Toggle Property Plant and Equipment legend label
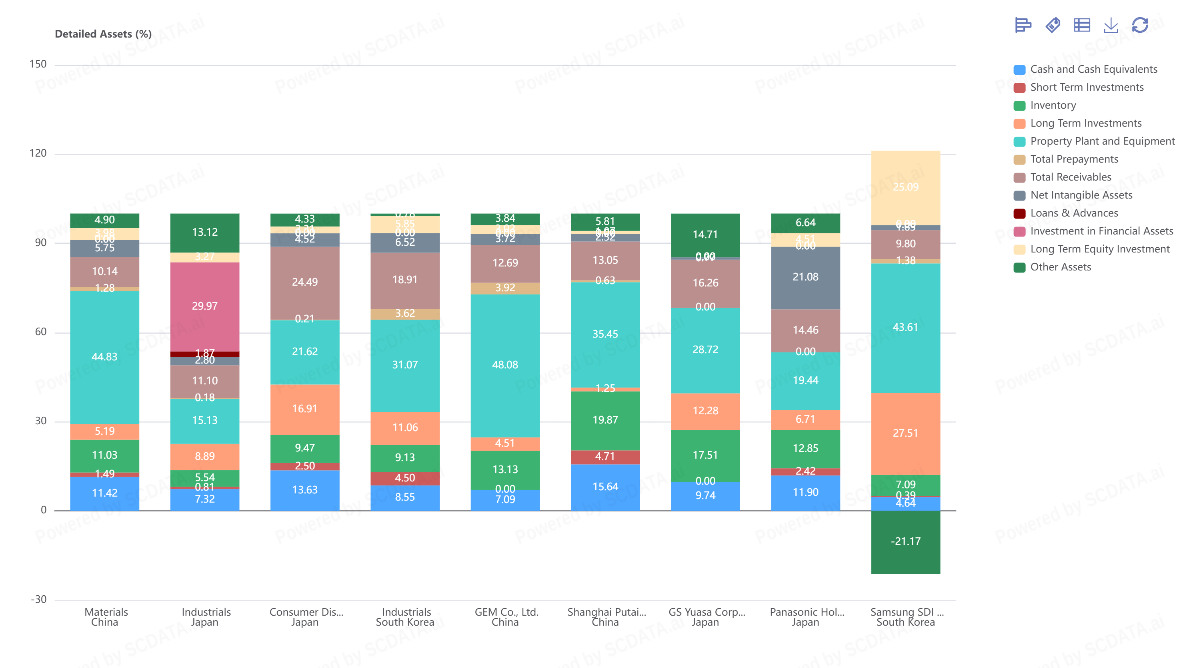The width and height of the screenshot is (1195, 668). coord(1102,142)
